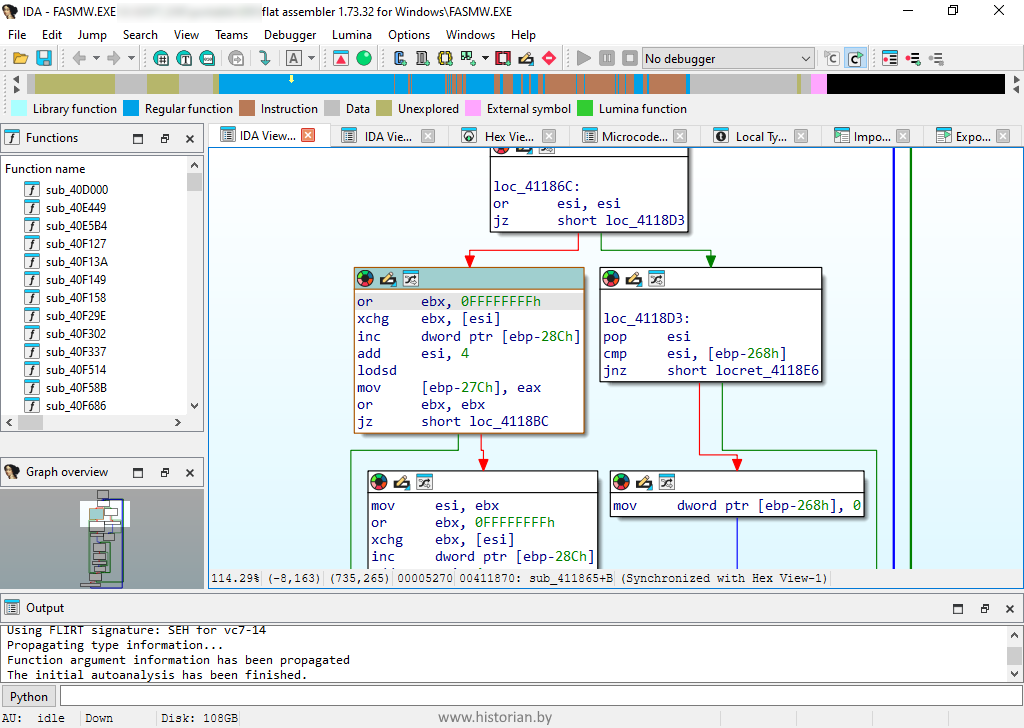
Task: Click the byte sequence search icon
Action: [208, 58]
